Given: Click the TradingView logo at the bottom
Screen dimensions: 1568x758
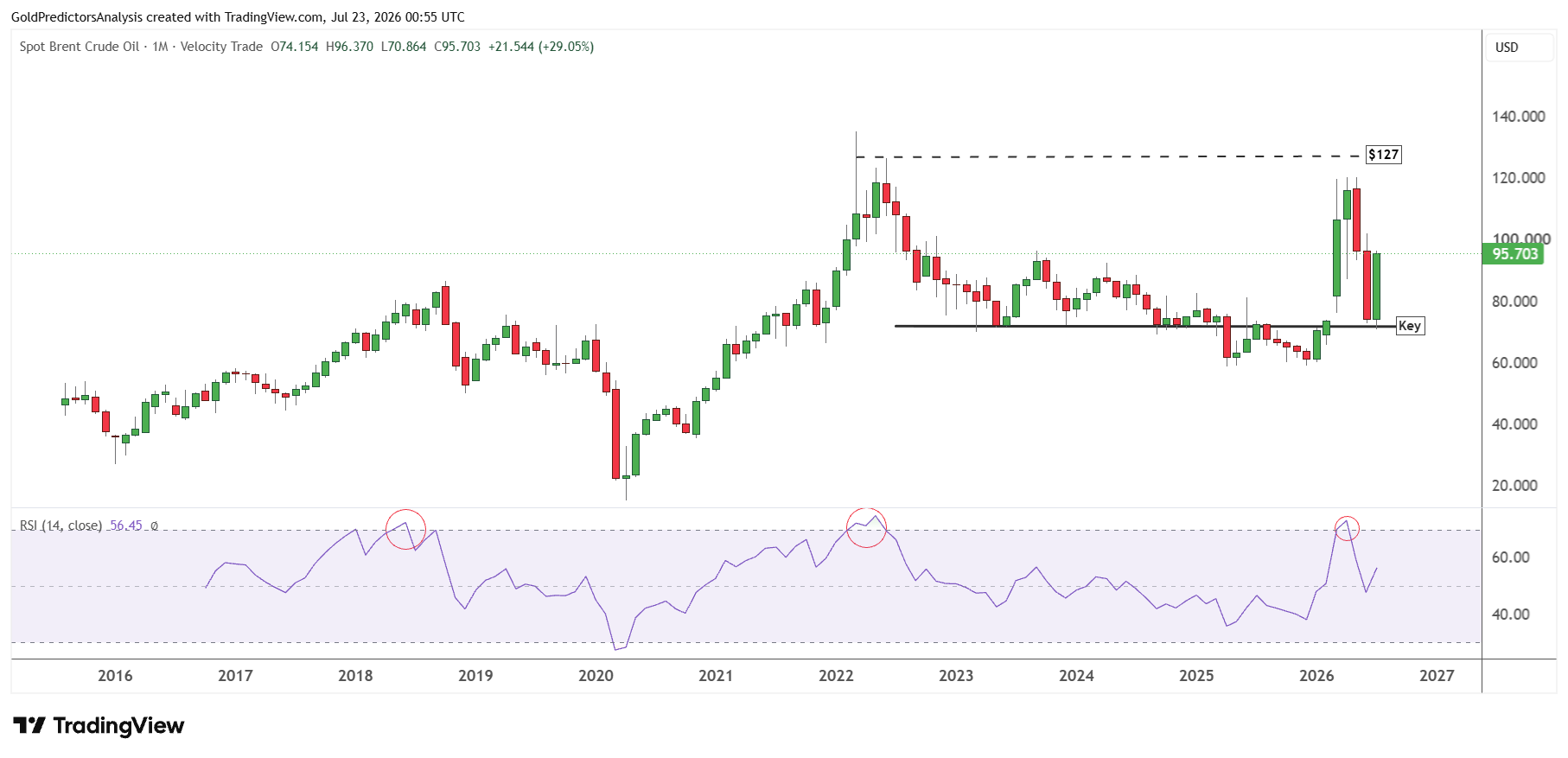Looking at the screenshot, I should pos(99,725).
